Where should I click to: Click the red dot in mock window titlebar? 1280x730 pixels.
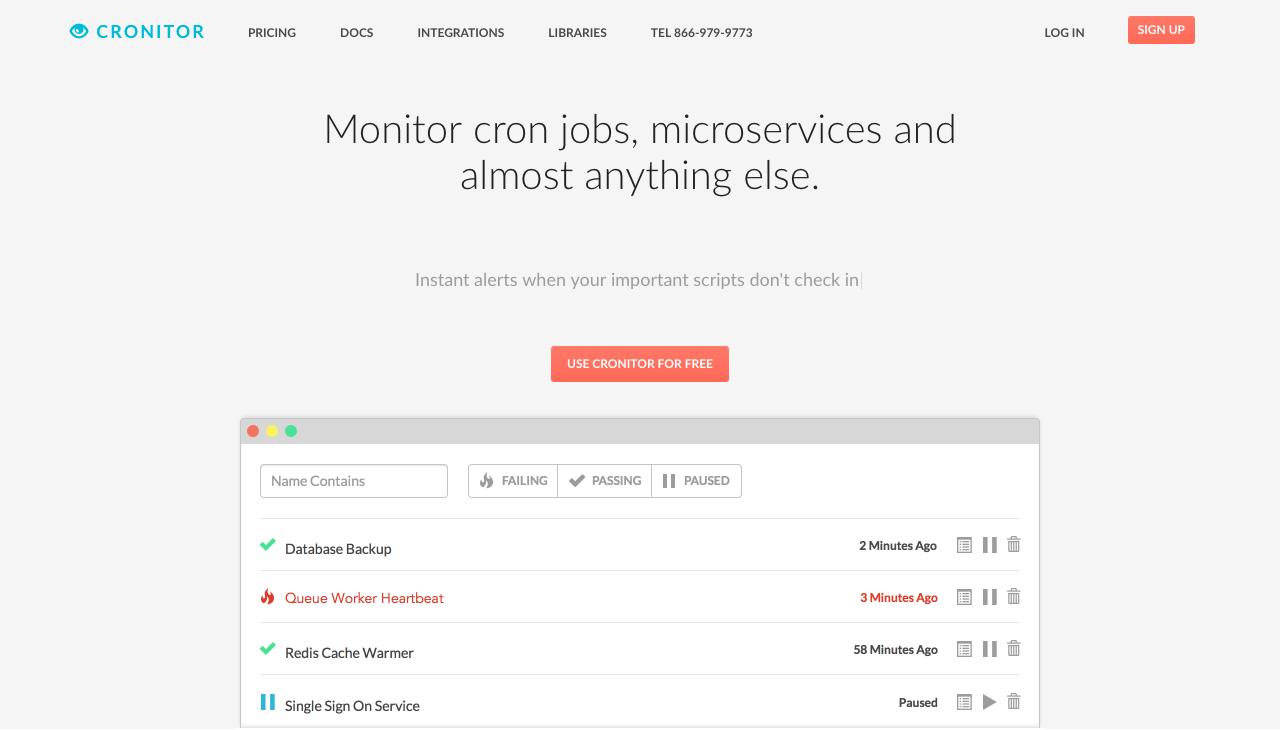coord(253,431)
